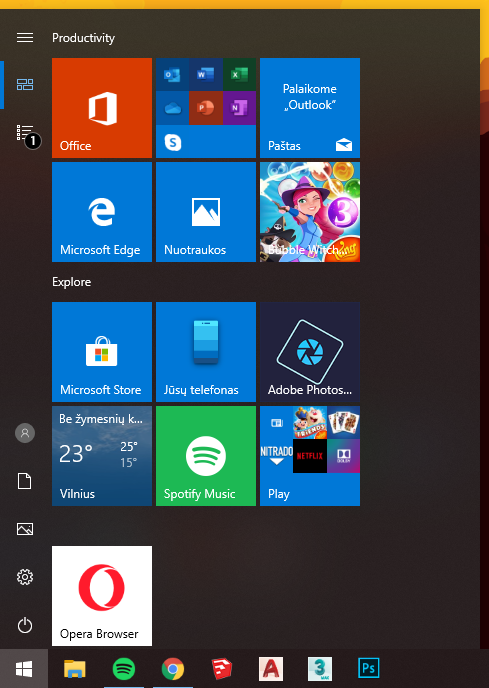Launch AutoCAD from the taskbar
The width and height of the screenshot is (489, 688).
tap(271, 669)
